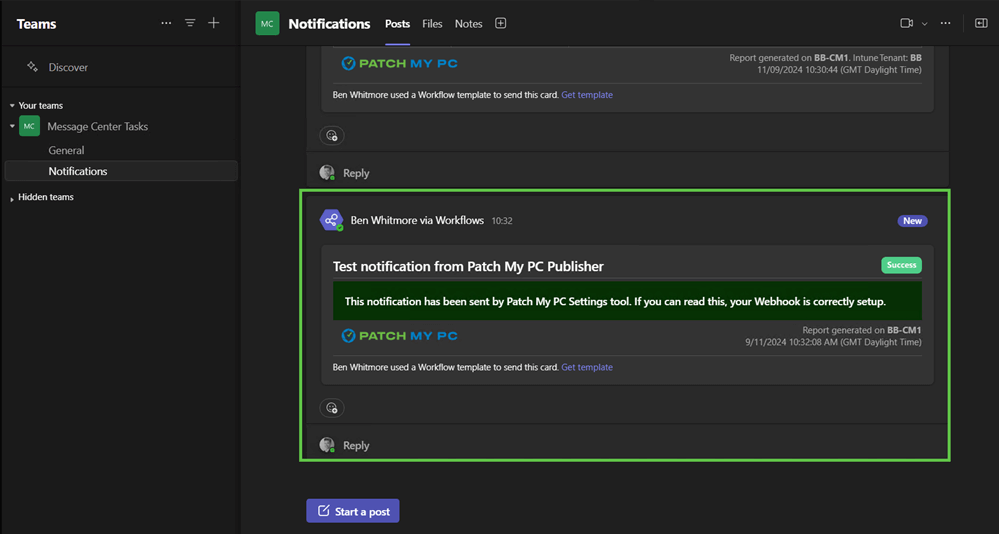
Task: Open meeting options dropdown arrow beside camera
Action: pyautogui.click(x=924, y=24)
